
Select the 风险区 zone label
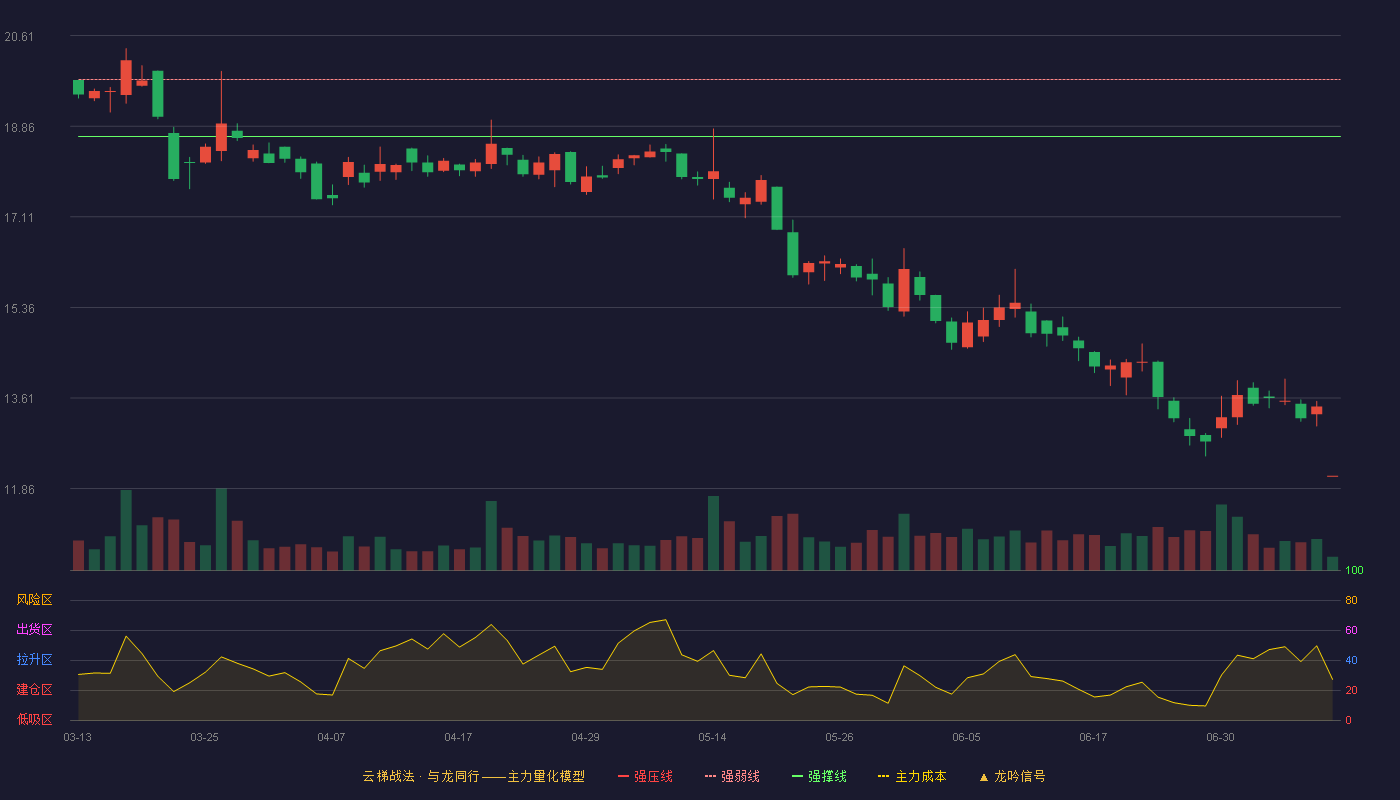tap(34, 600)
